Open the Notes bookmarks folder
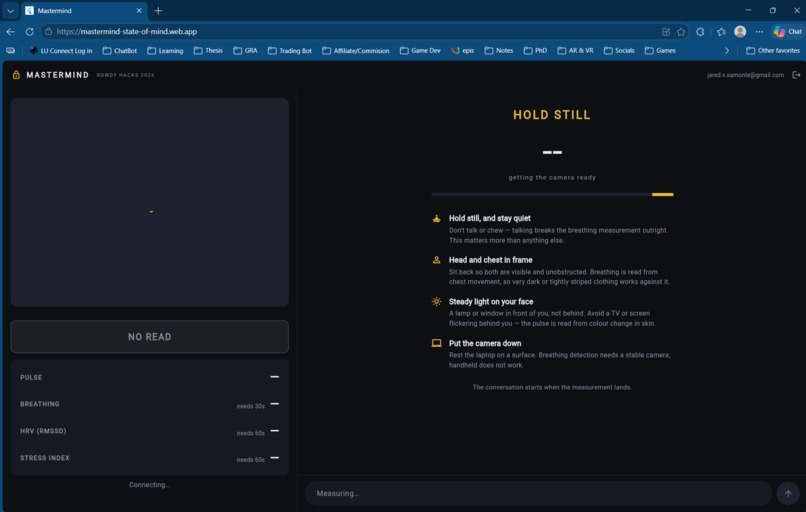 click(499, 50)
